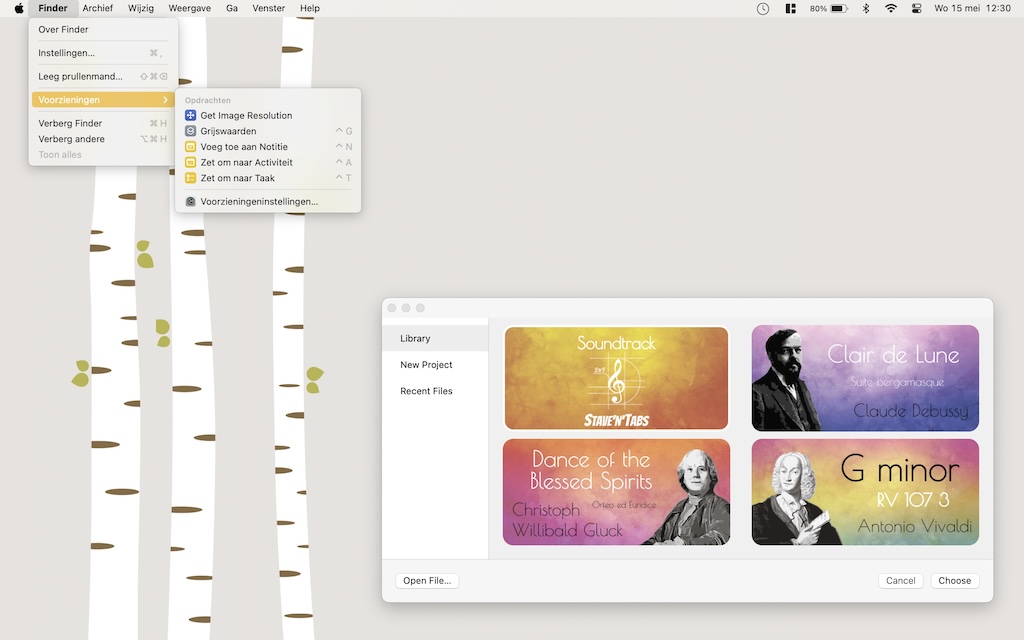Select Library in the dialog sidebar

click(x=435, y=338)
